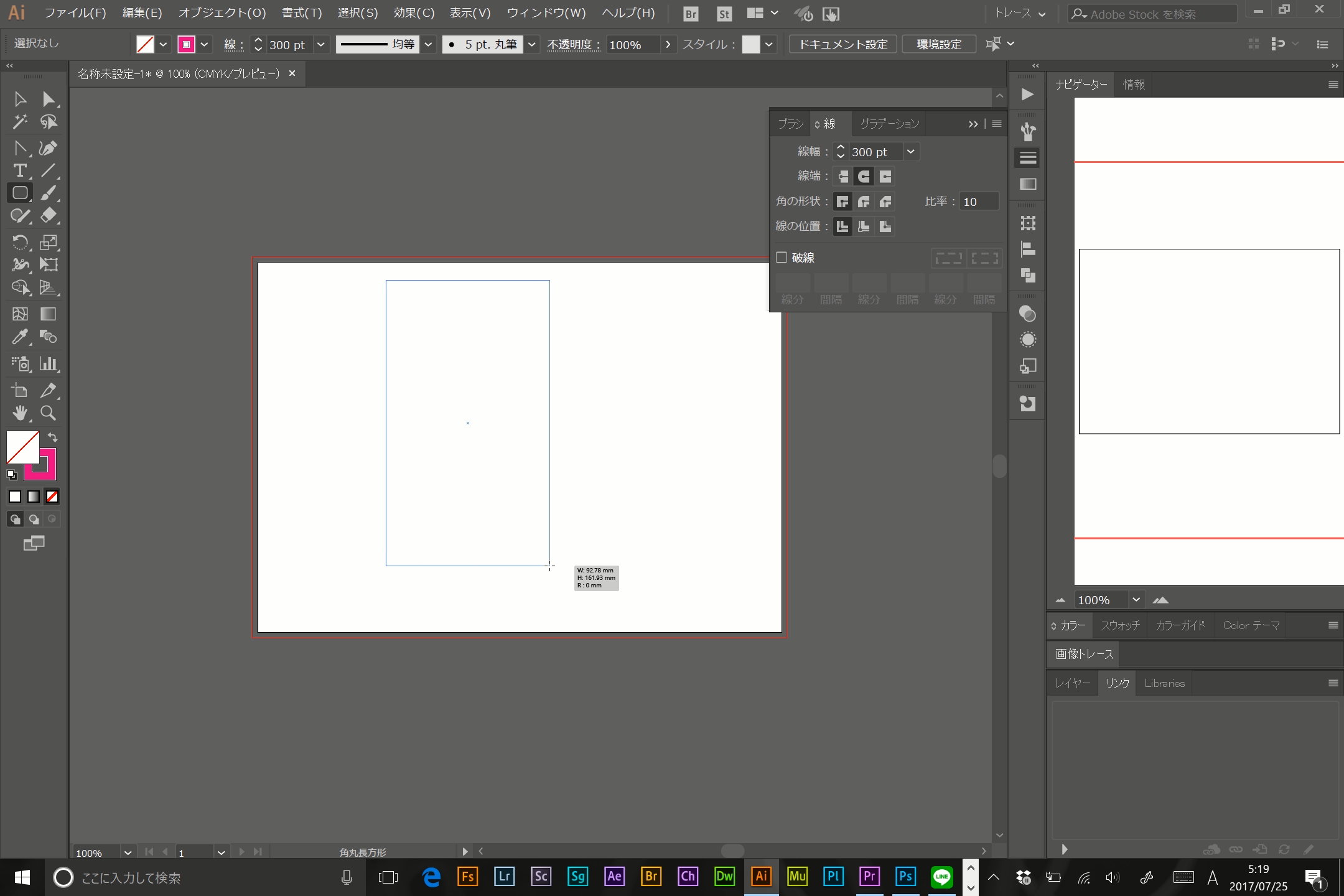Toggle 破線 (dashed line) checkbox
Viewport: 1344px width, 896px height.
(782, 257)
